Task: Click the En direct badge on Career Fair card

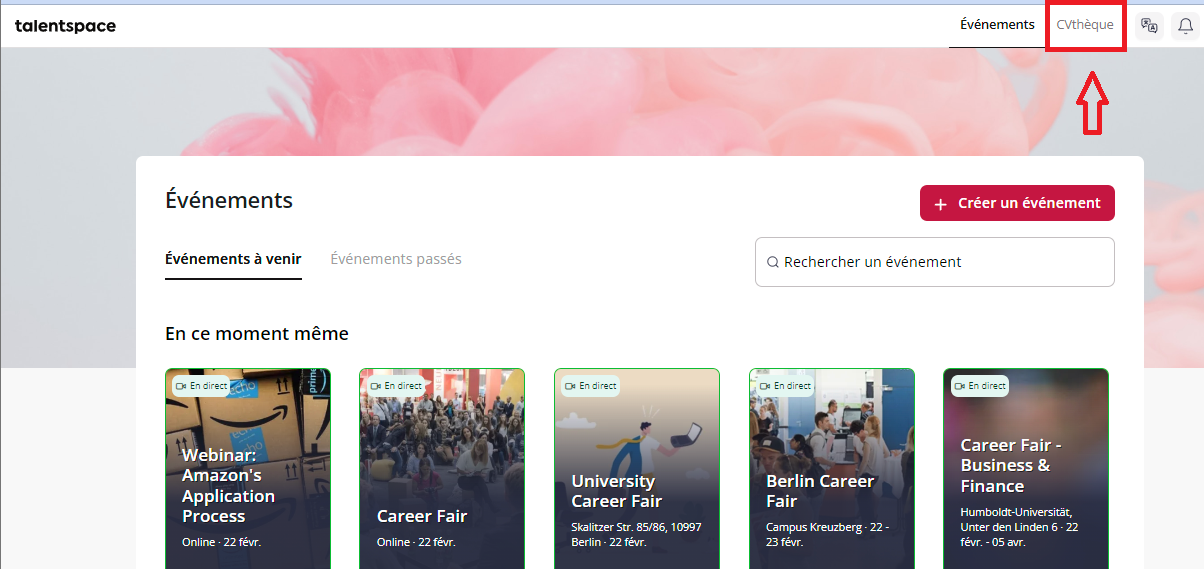Action: click(397, 386)
